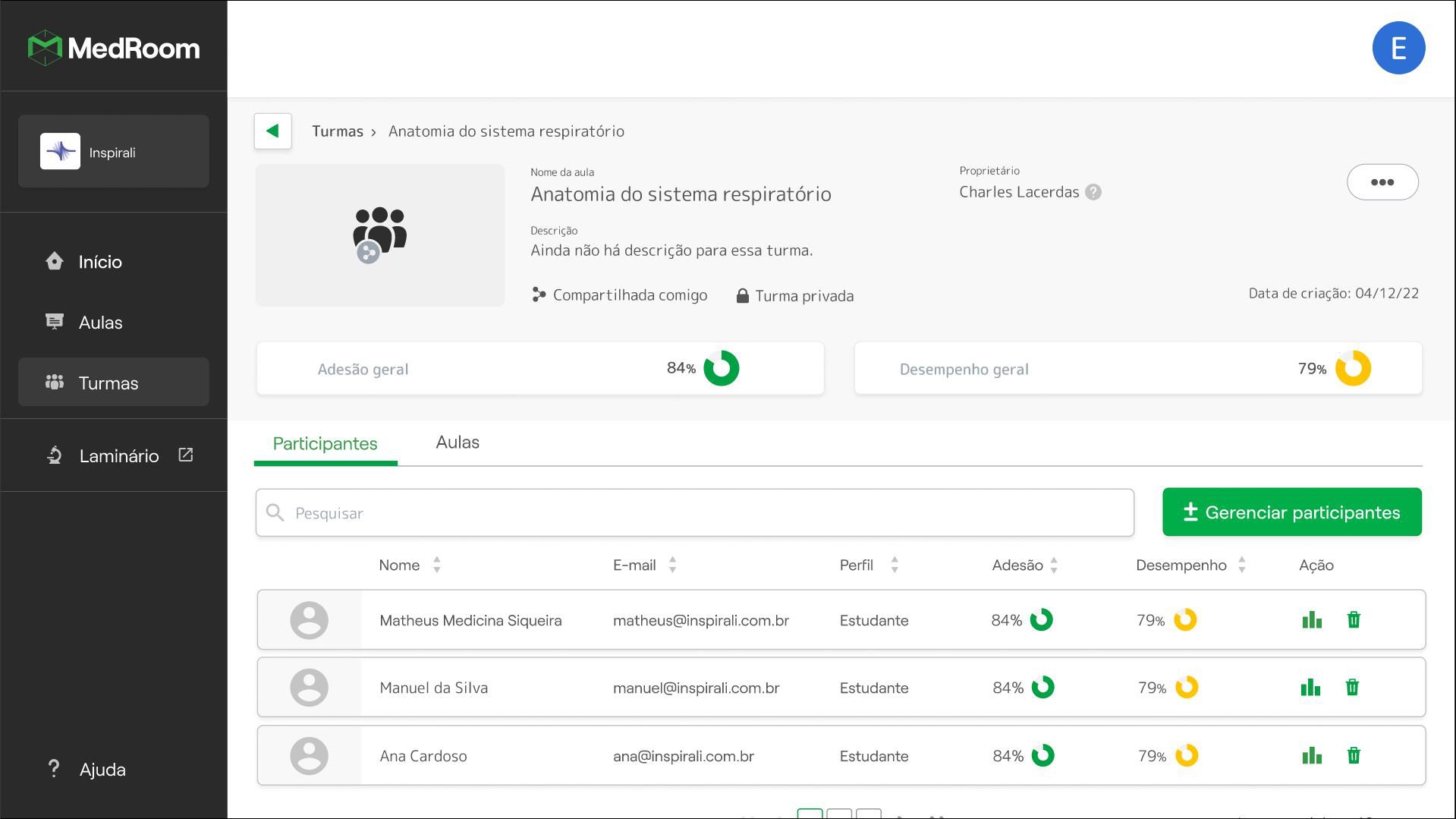1456x819 pixels.
Task: Go to Turmas breadcrumb link
Action: pyautogui.click(x=338, y=131)
